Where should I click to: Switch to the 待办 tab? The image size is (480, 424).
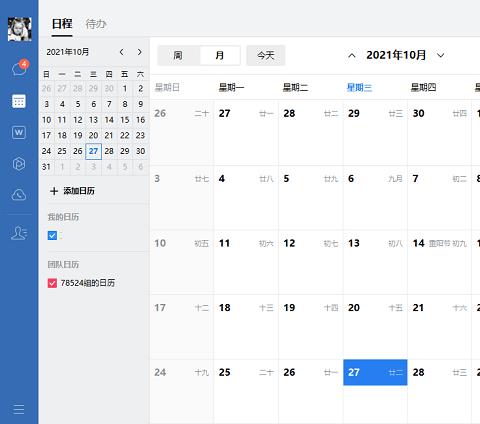(96, 24)
